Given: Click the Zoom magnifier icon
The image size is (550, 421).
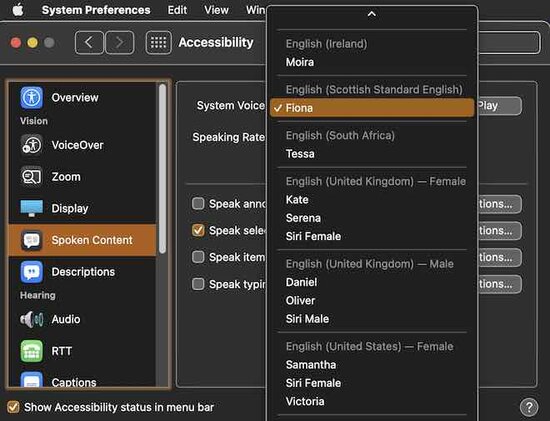Looking at the screenshot, I should coord(32,176).
